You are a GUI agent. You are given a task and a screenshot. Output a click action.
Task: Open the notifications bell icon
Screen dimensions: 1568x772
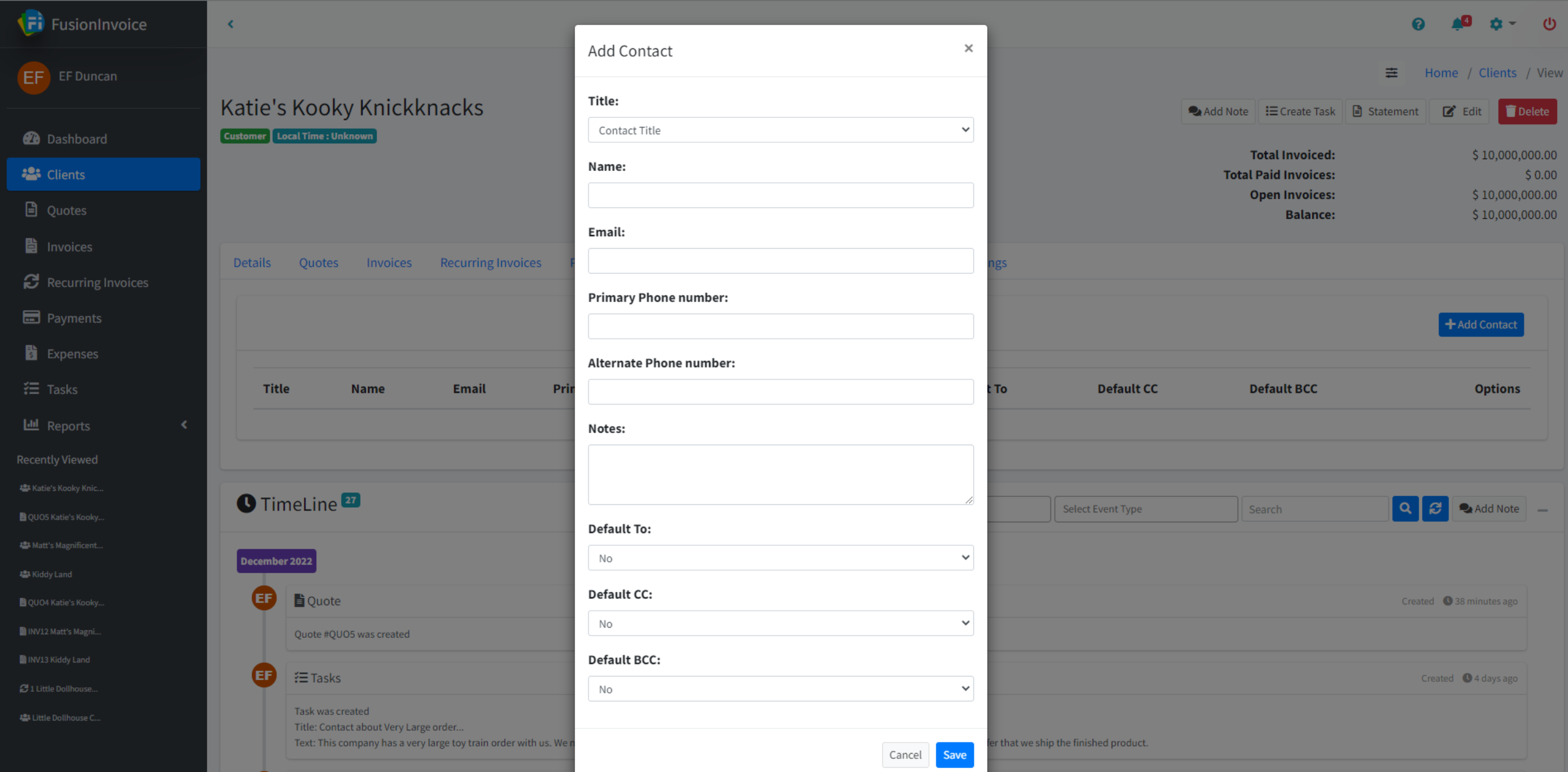(1458, 24)
